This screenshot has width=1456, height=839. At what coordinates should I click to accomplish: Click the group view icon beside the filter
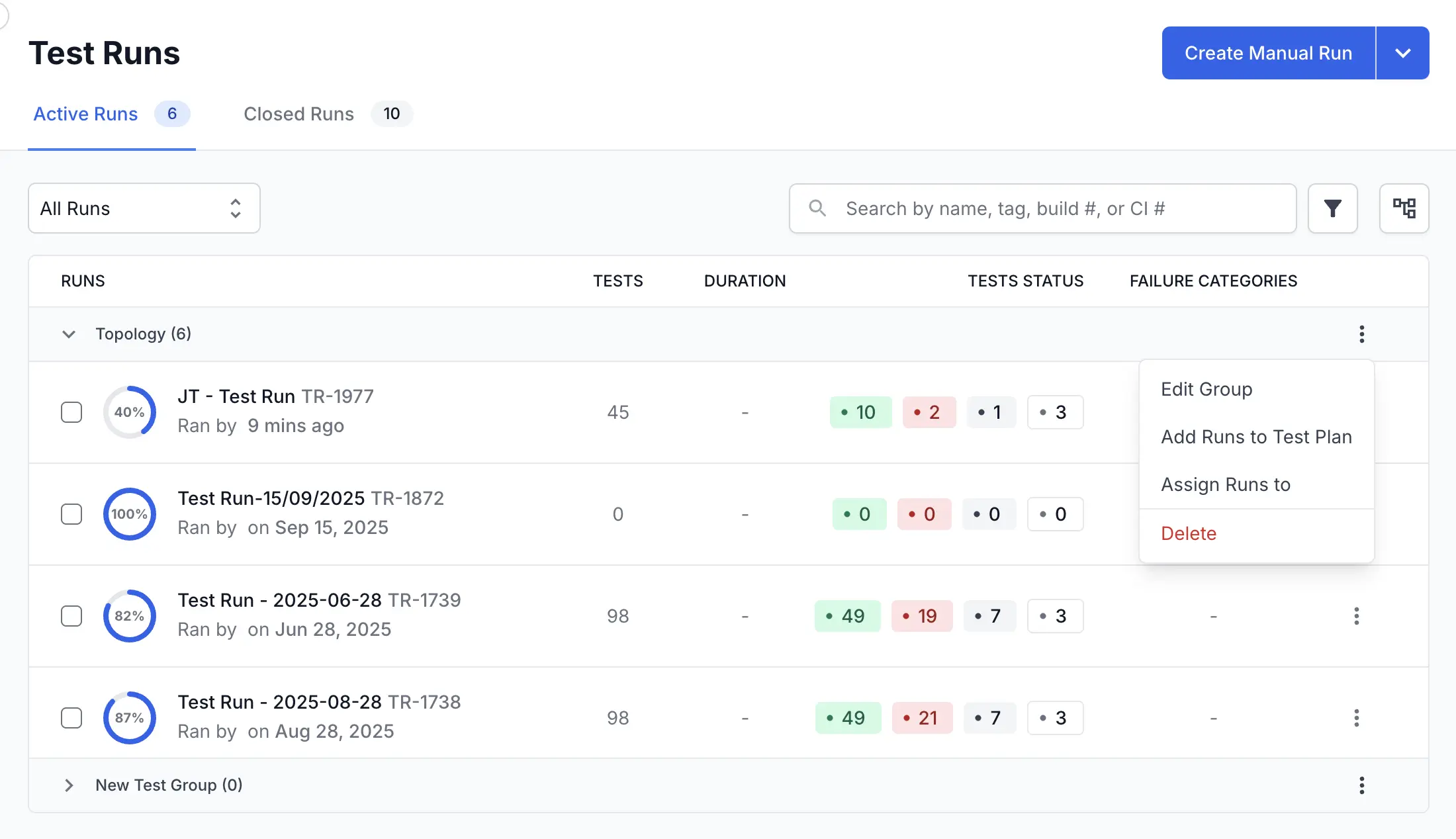[1404, 208]
